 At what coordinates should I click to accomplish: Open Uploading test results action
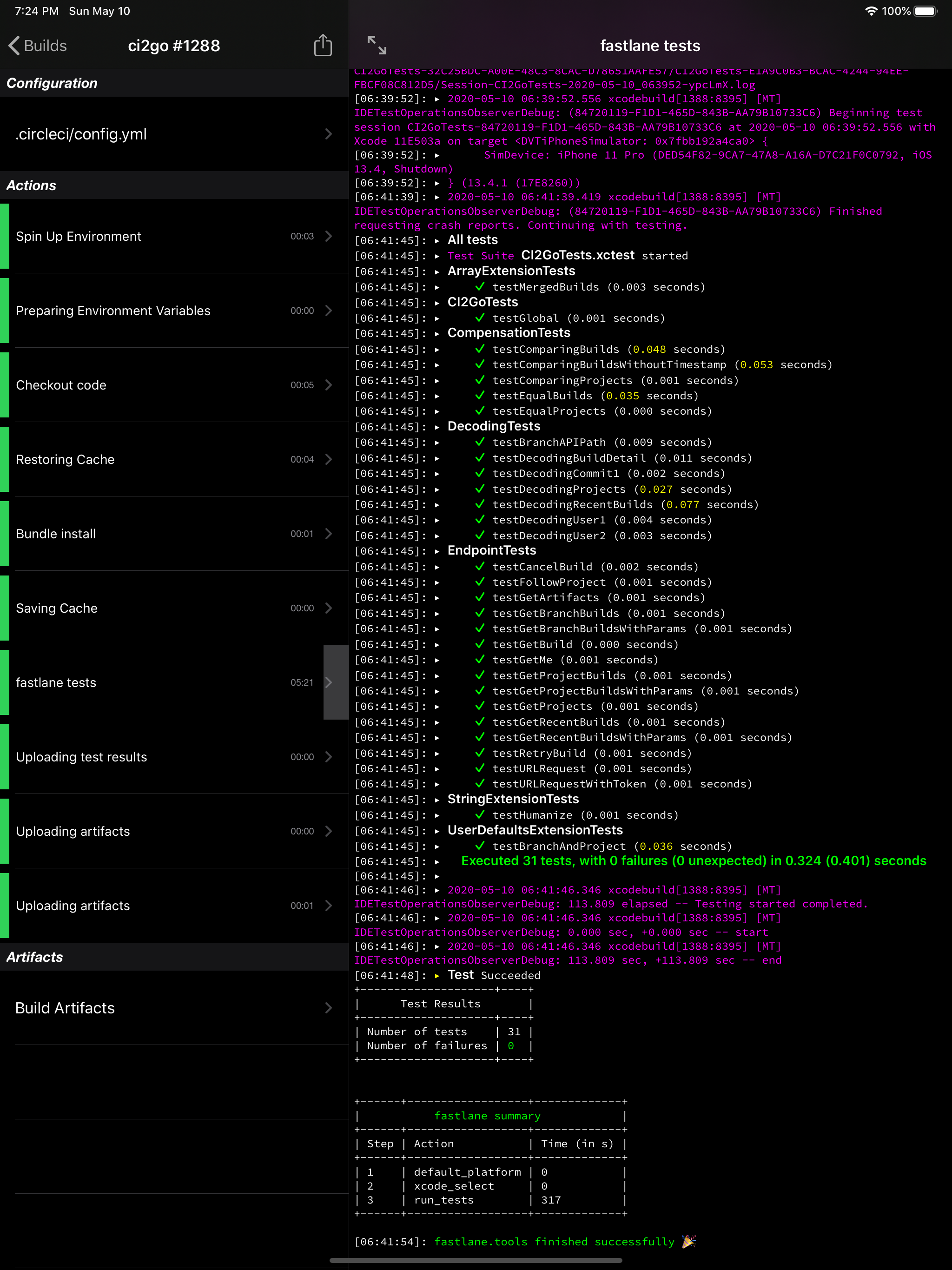click(x=174, y=757)
